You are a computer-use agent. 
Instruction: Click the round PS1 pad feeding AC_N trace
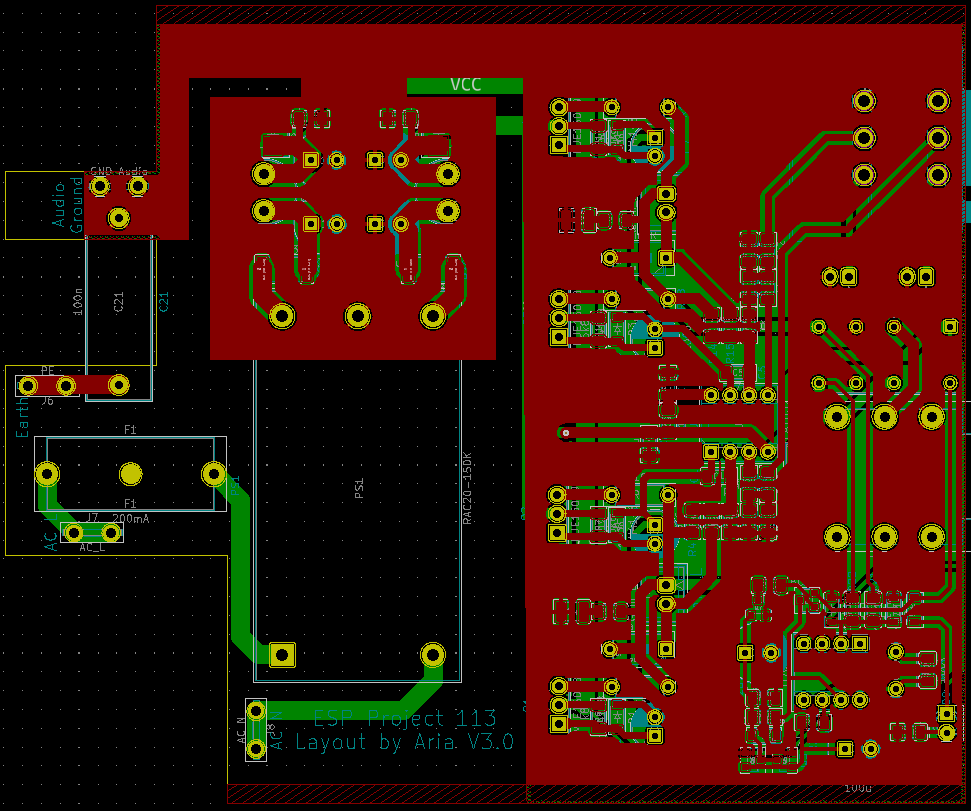point(433,655)
